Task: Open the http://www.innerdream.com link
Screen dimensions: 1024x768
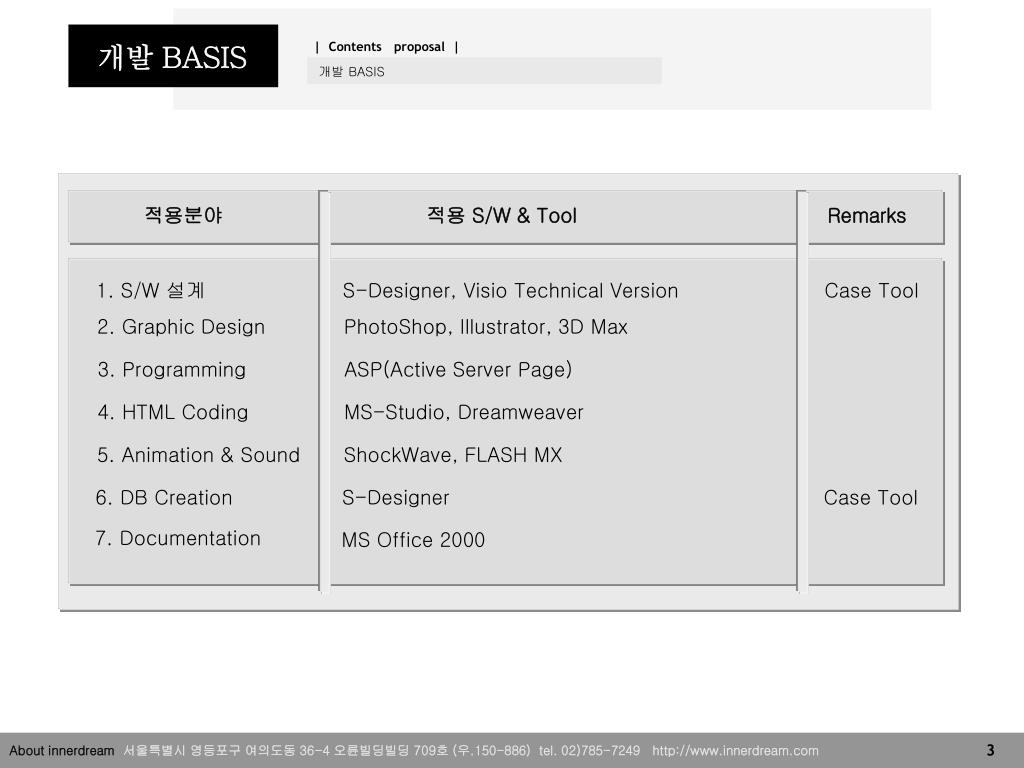Action: point(735,750)
